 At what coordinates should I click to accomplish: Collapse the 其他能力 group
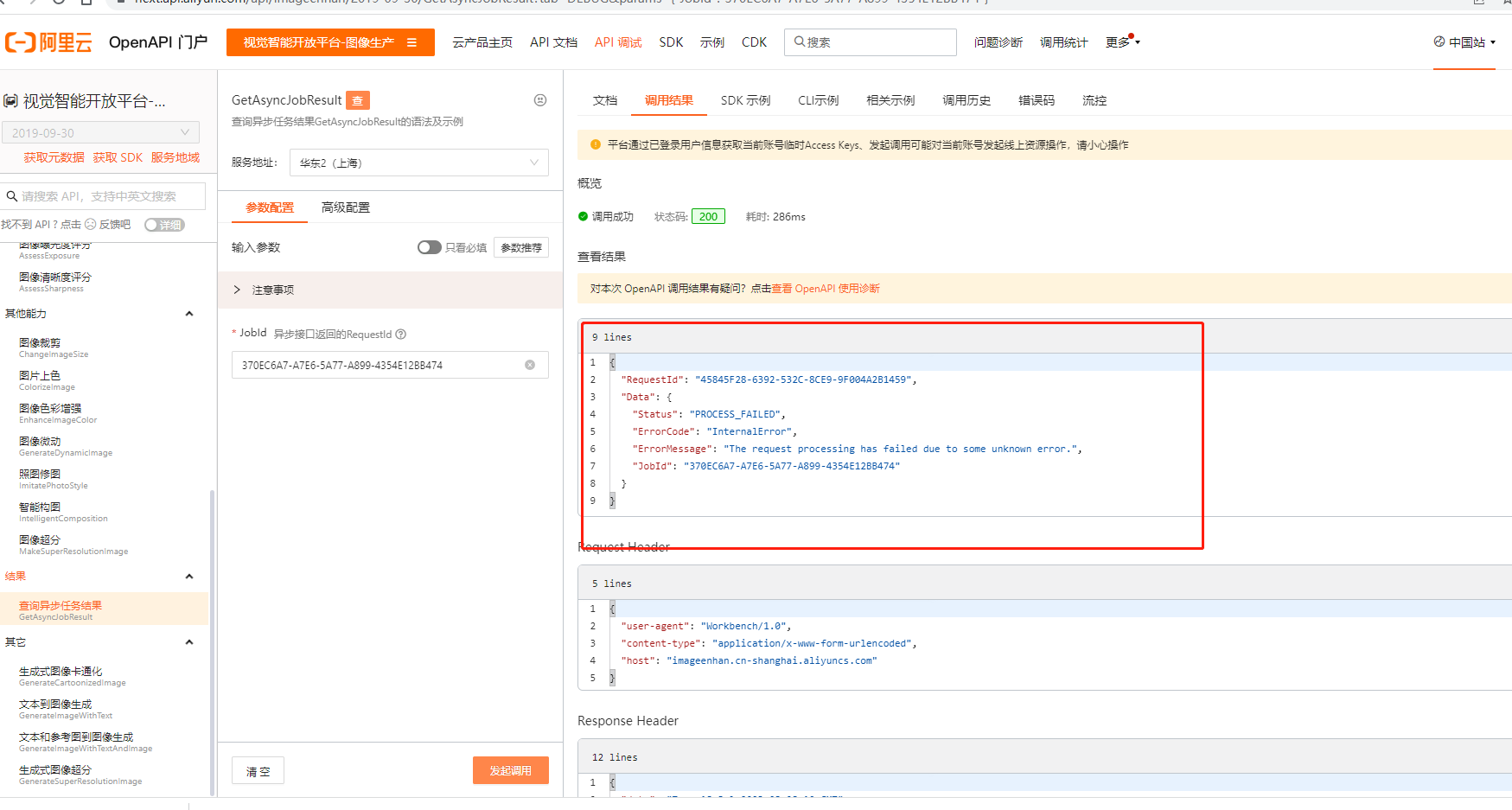click(189, 314)
